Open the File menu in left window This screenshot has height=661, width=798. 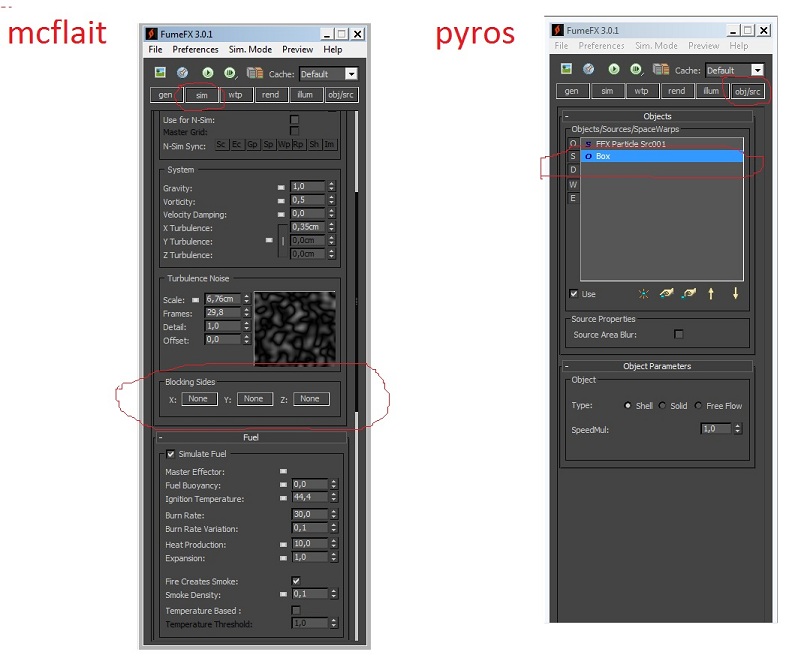tap(155, 49)
